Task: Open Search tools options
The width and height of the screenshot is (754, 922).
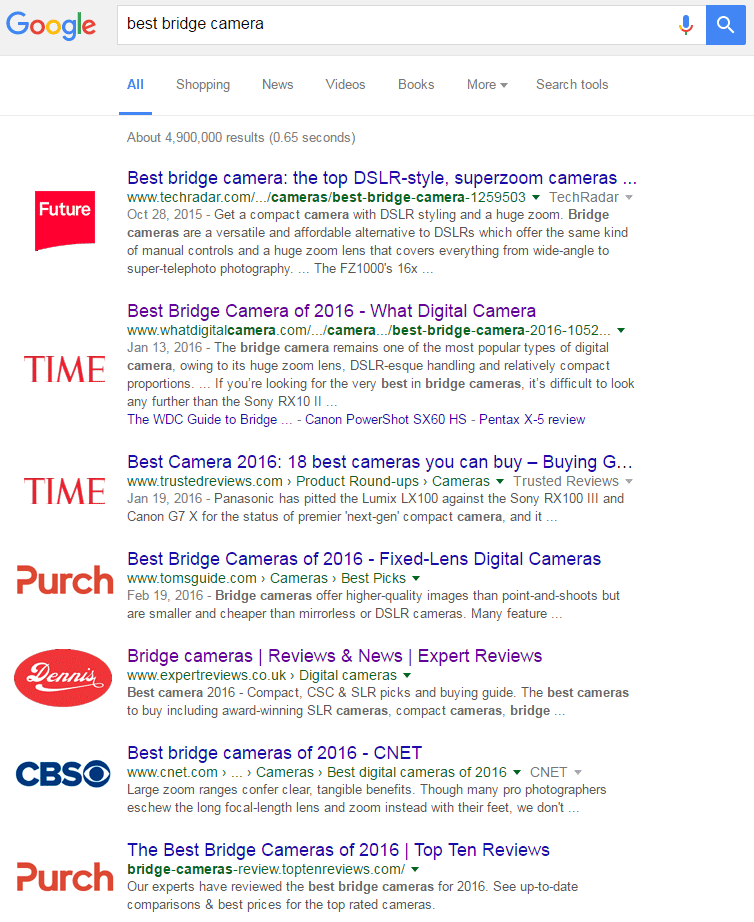Action: point(571,85)
